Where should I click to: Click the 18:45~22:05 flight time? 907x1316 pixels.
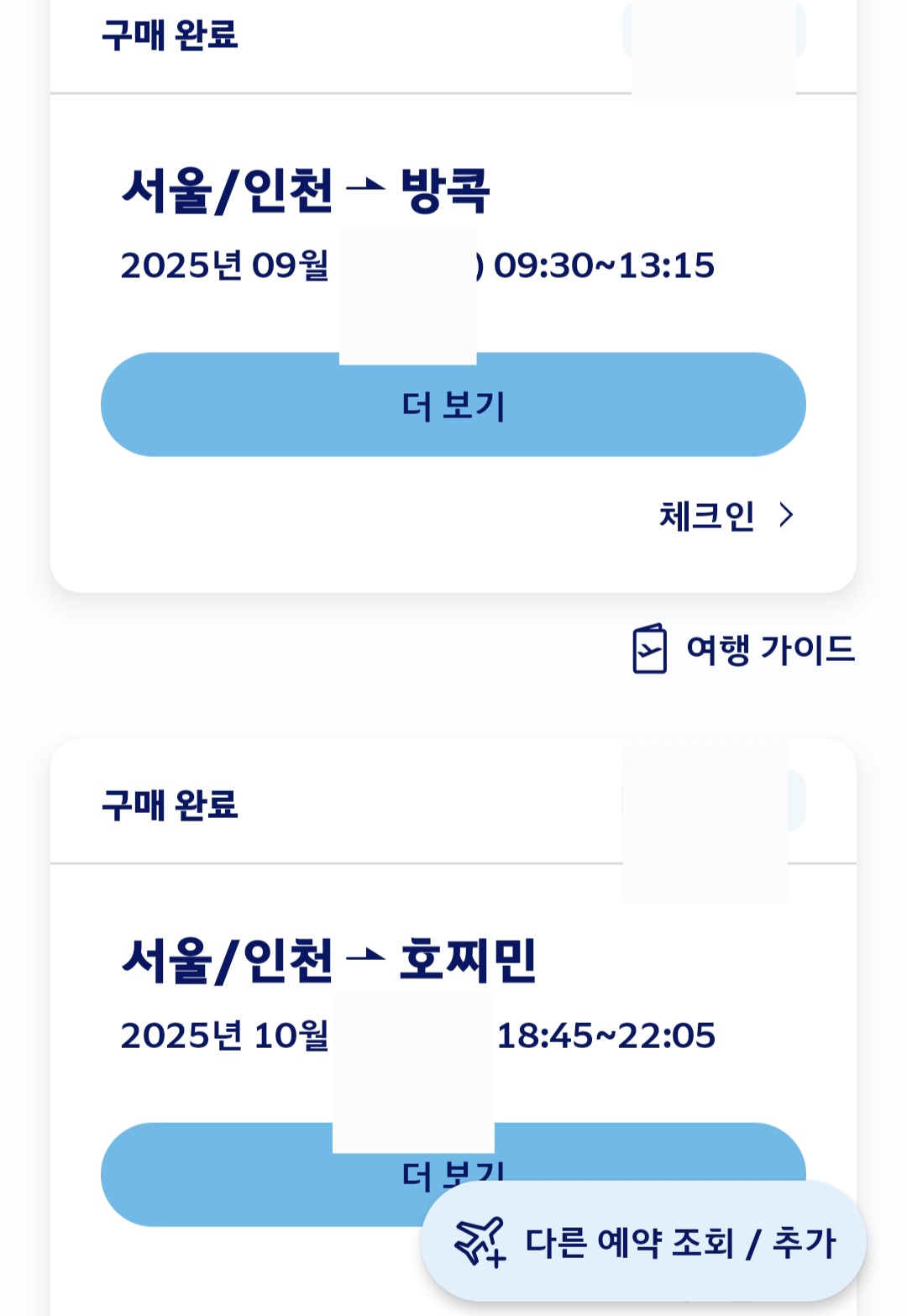(x=606, y=1035)
